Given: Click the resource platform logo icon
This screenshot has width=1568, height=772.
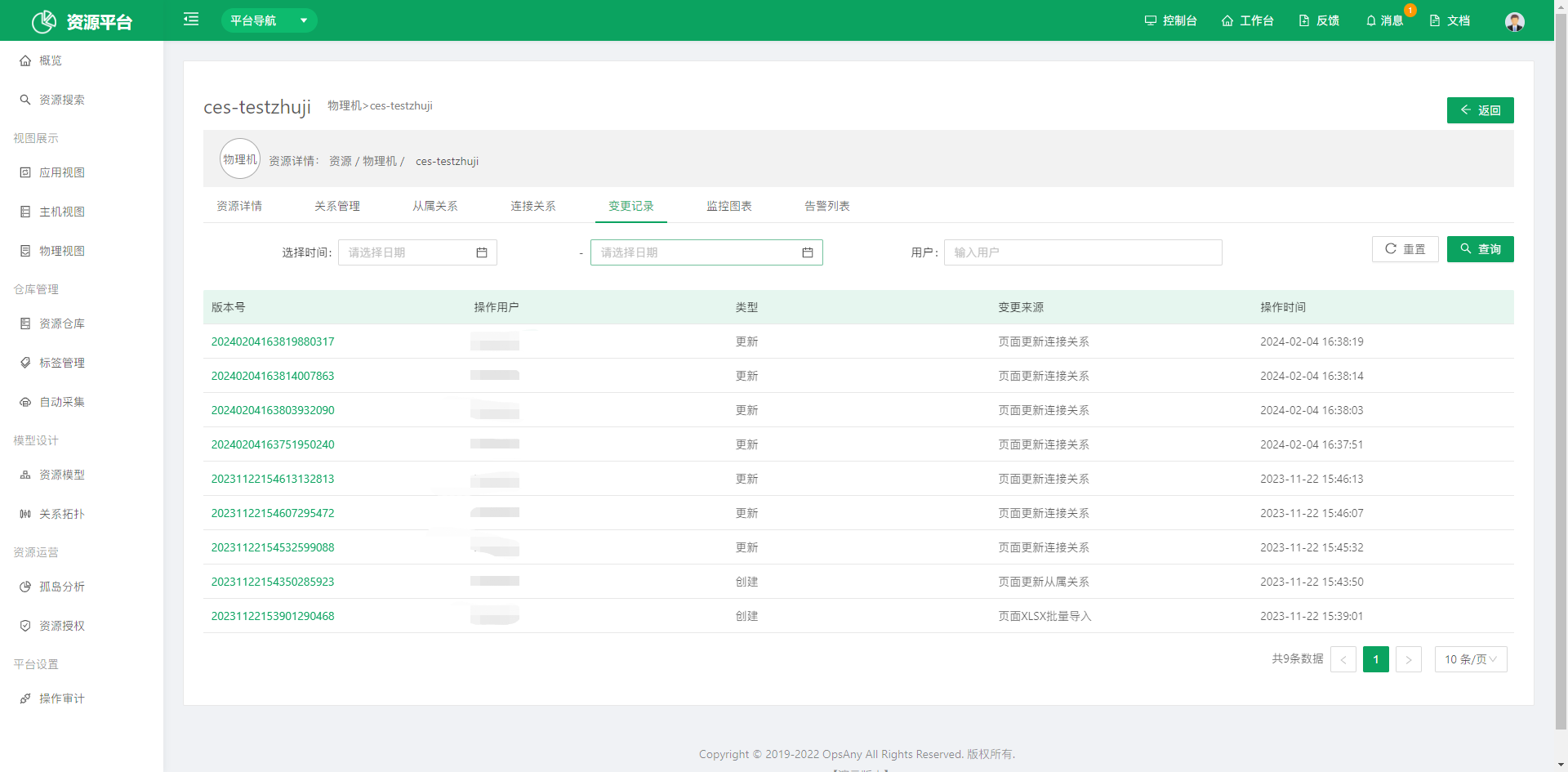Looking at the screenshot, I should [x=44, y=21].
